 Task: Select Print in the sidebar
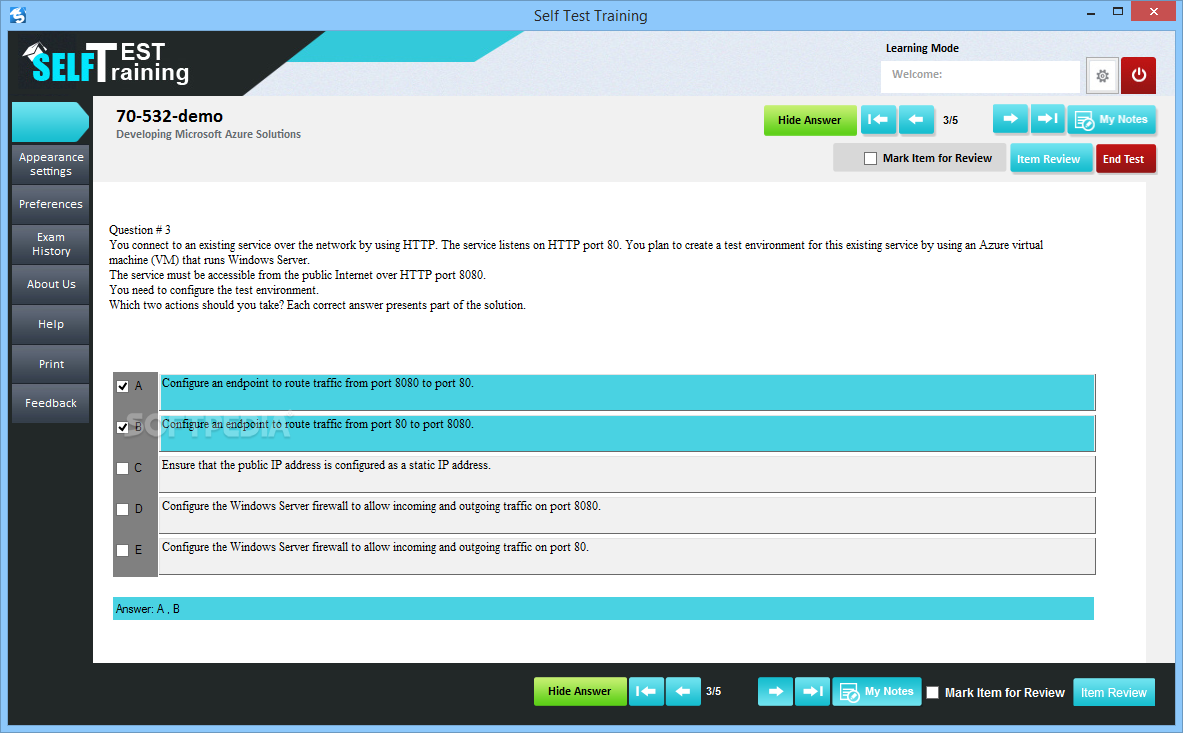tap(51, 364)
